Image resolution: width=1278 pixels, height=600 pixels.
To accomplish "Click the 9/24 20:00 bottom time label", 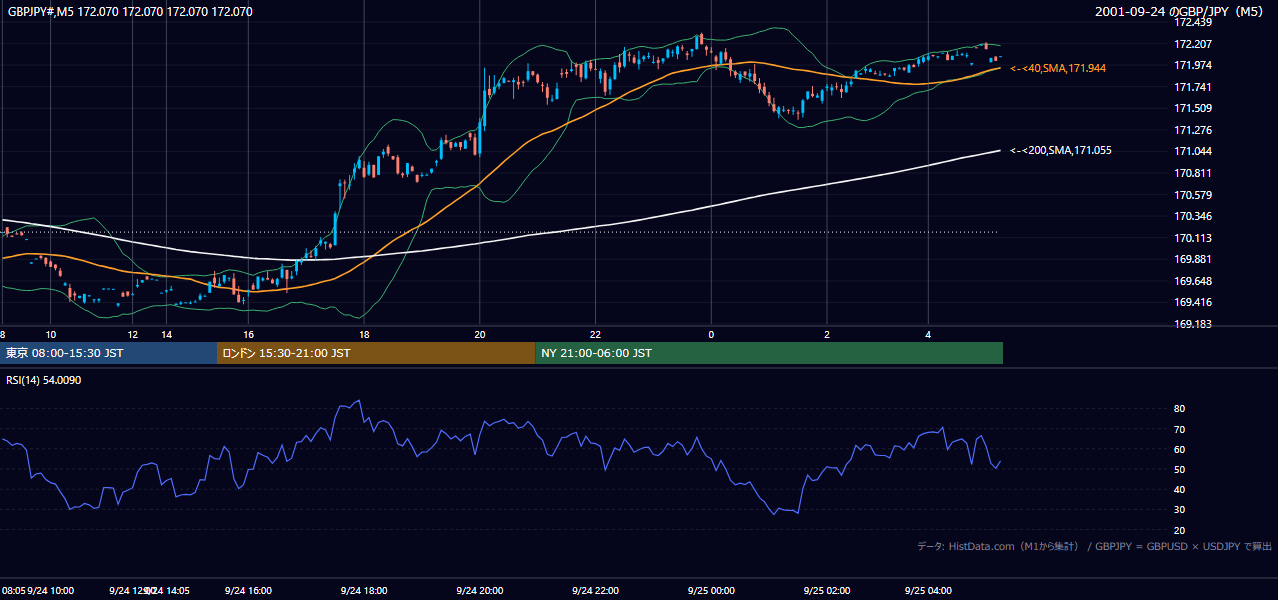I will (x=479, y=591).
